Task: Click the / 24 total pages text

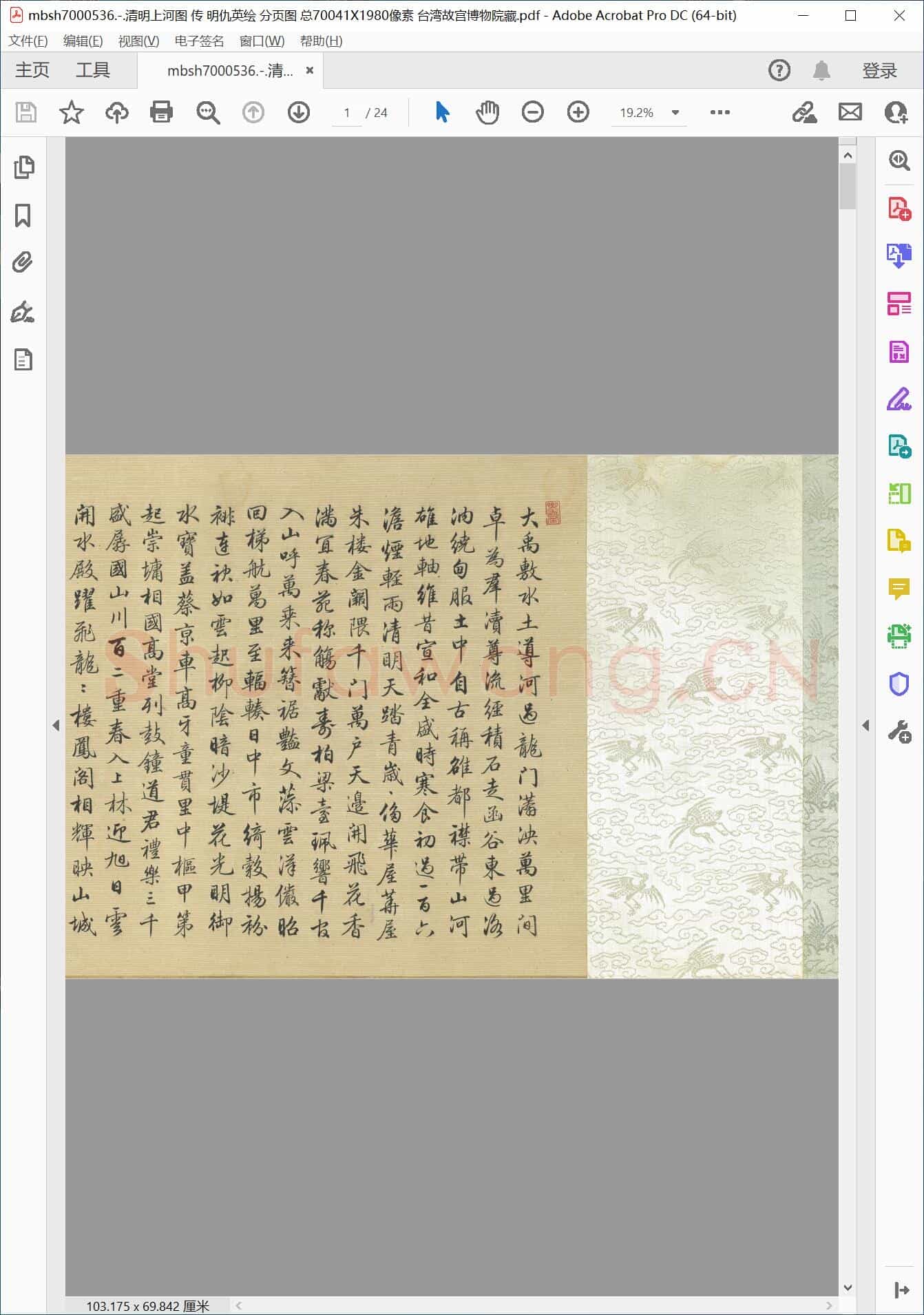Action: (x=377, y=113)
